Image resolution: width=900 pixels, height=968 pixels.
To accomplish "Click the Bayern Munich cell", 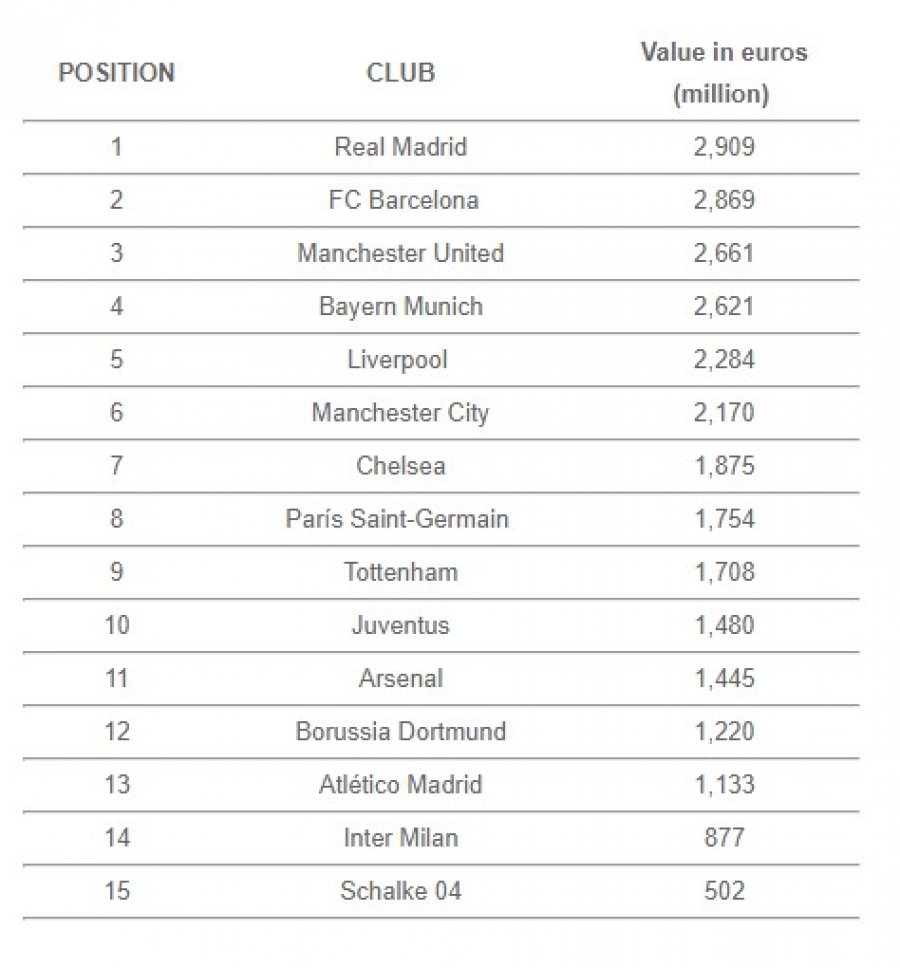I will pos(401,306).
